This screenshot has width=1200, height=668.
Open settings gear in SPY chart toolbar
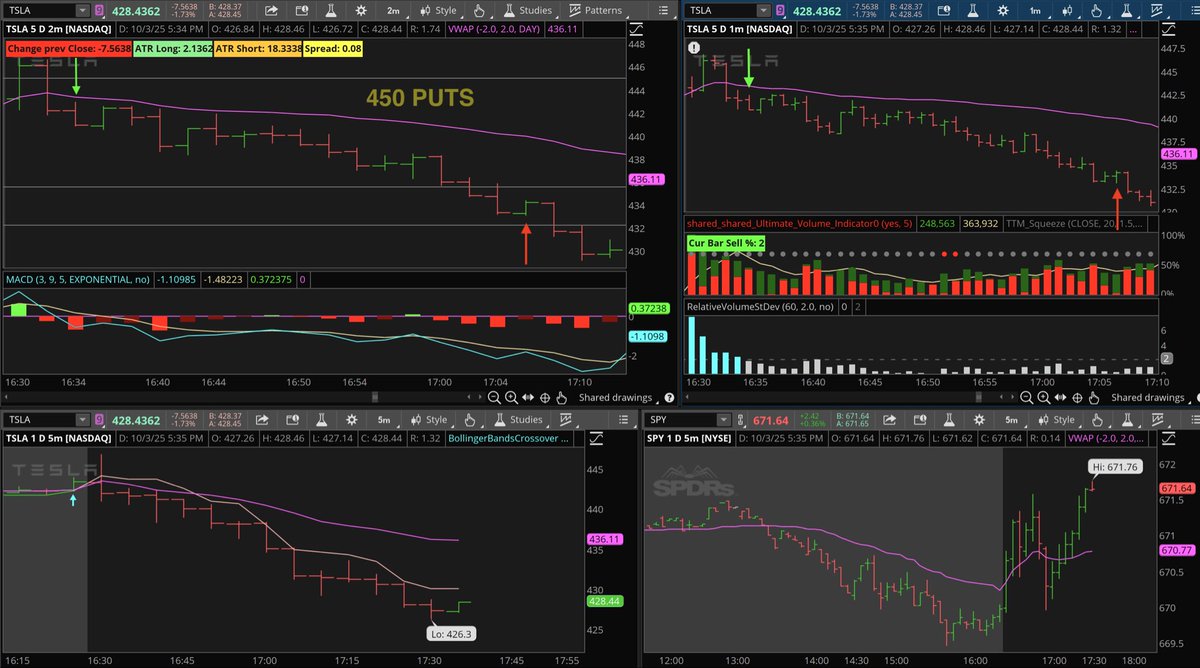pyautogui.click(x=979, y=420)
